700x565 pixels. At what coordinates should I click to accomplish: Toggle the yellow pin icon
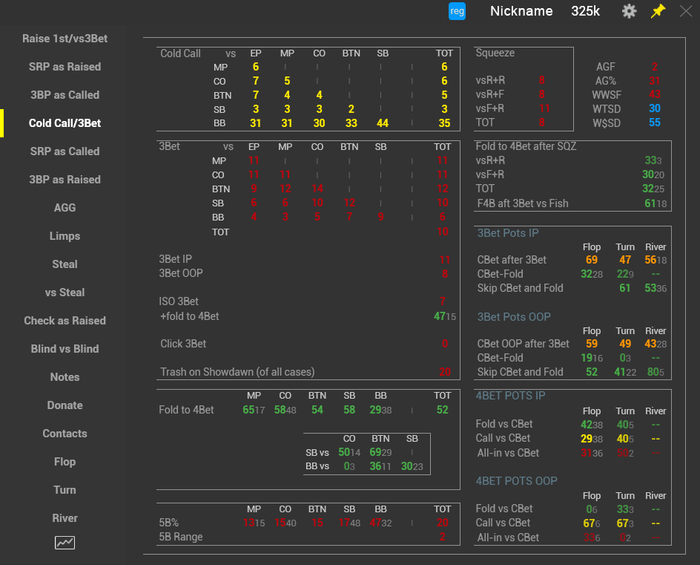coord(658,11)
